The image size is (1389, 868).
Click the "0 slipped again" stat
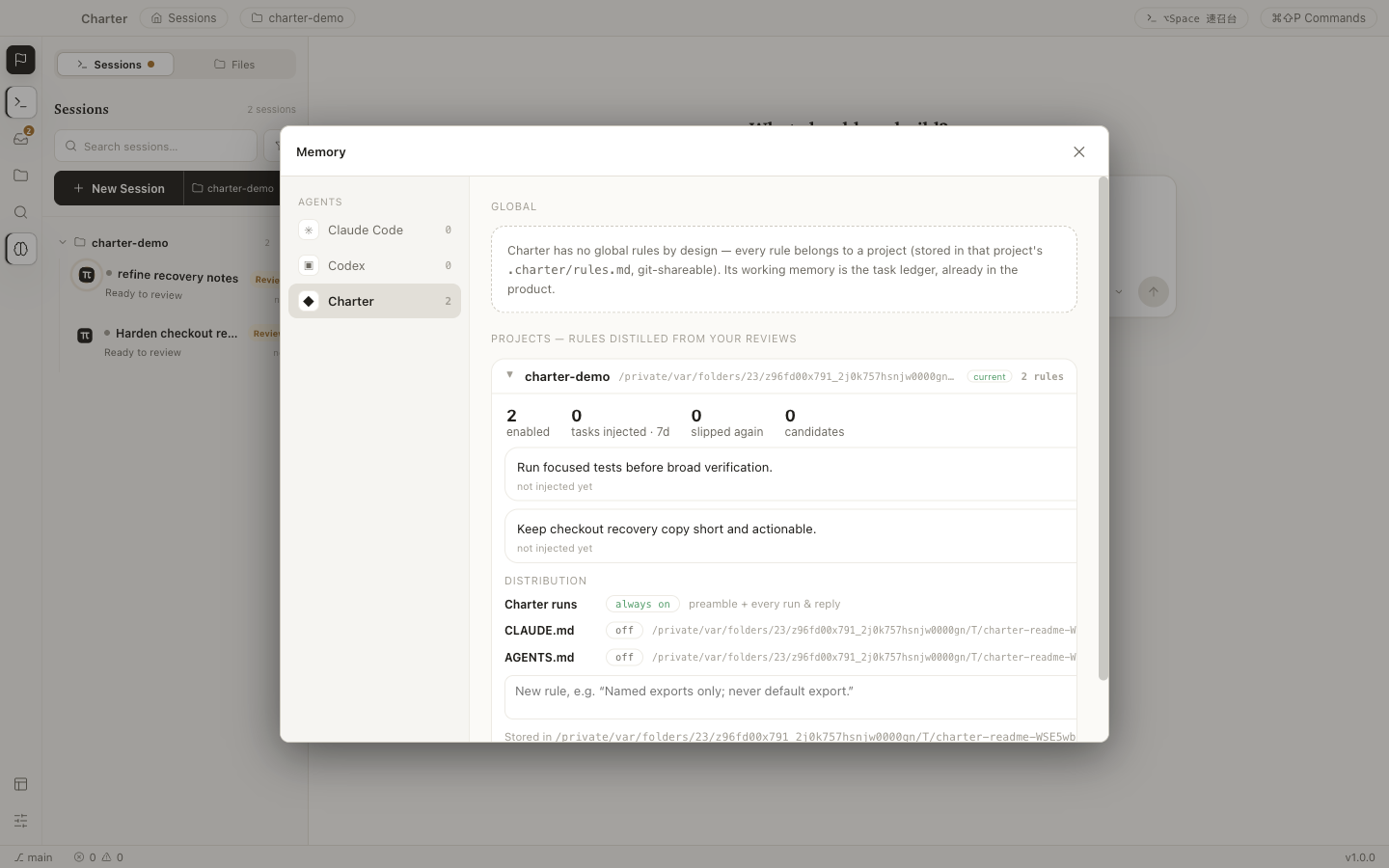pyautogui.click(x=726, y=422)
